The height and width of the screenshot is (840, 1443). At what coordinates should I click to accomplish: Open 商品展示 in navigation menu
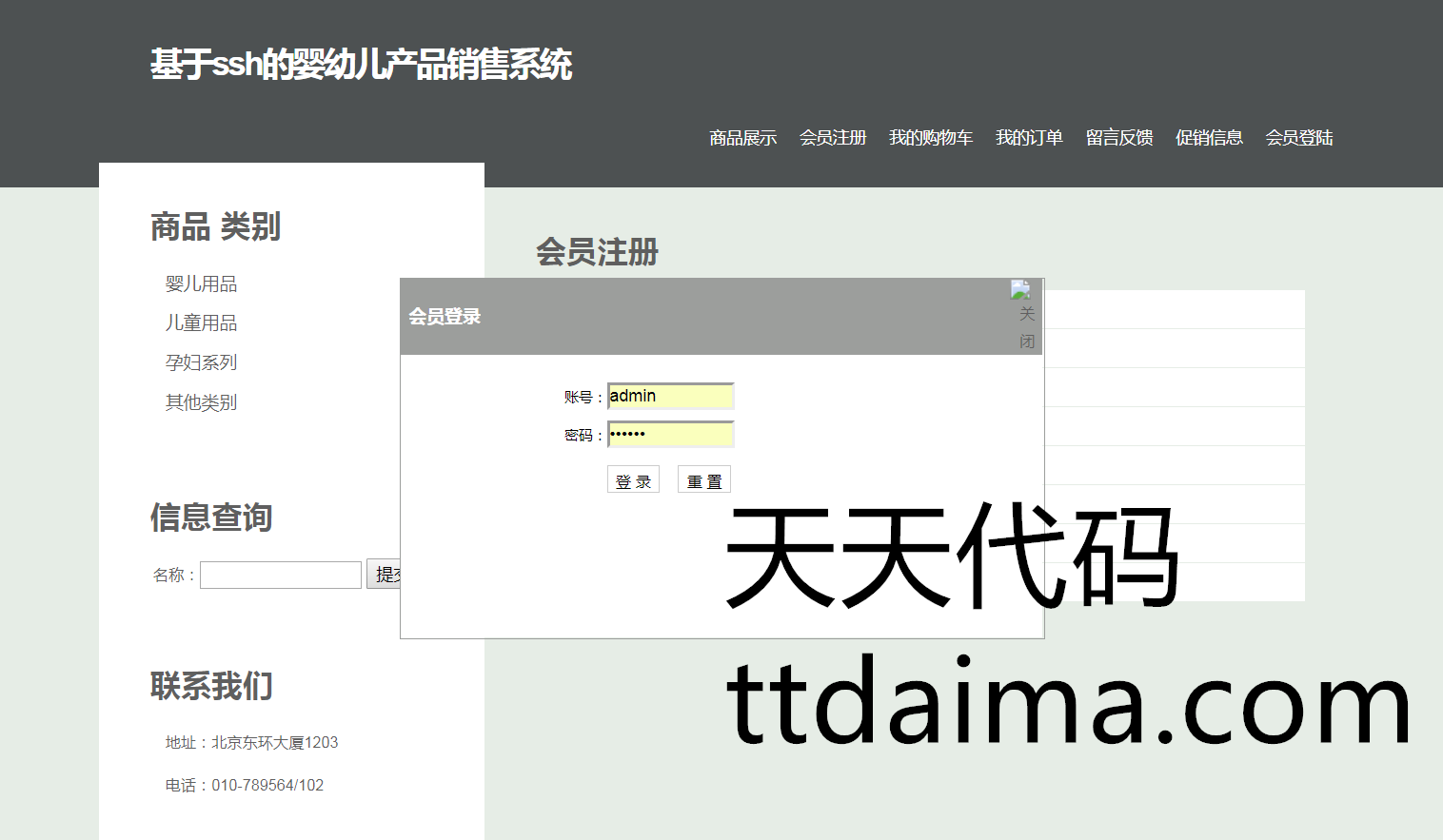[742, 138]
